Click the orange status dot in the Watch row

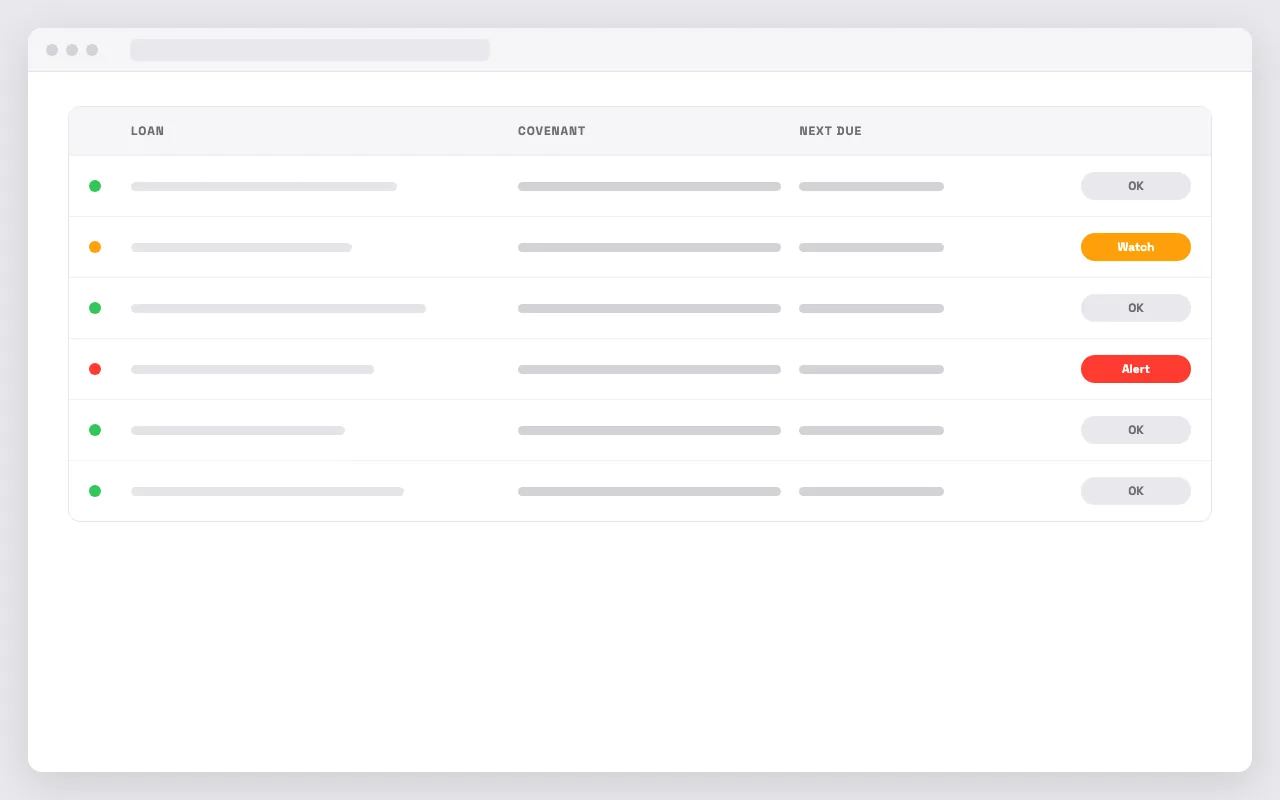95,247
